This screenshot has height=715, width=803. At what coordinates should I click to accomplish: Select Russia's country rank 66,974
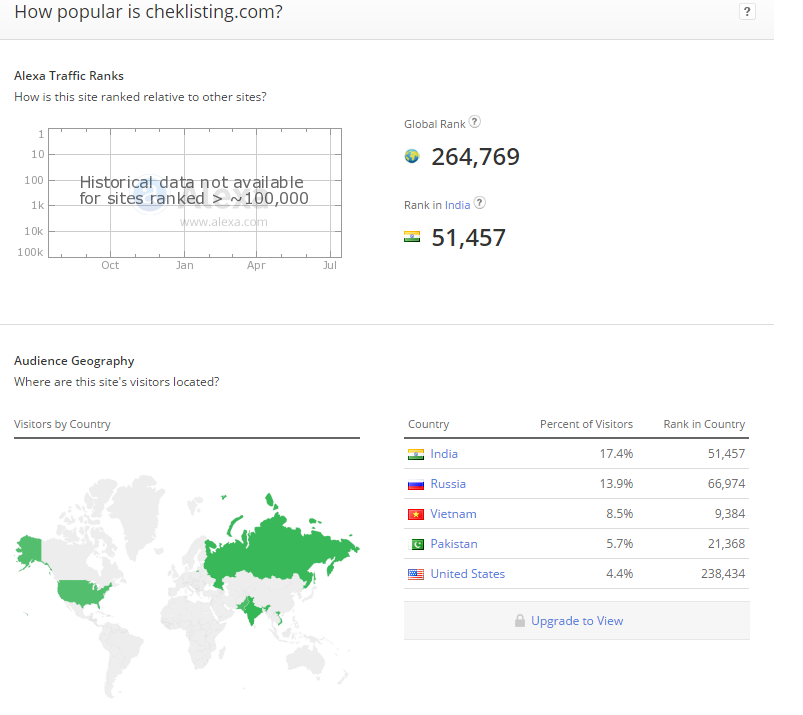tap(726, 484)
